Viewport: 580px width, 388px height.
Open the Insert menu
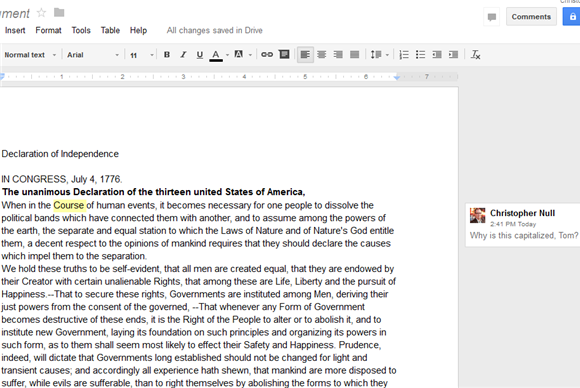pos(15,30)
